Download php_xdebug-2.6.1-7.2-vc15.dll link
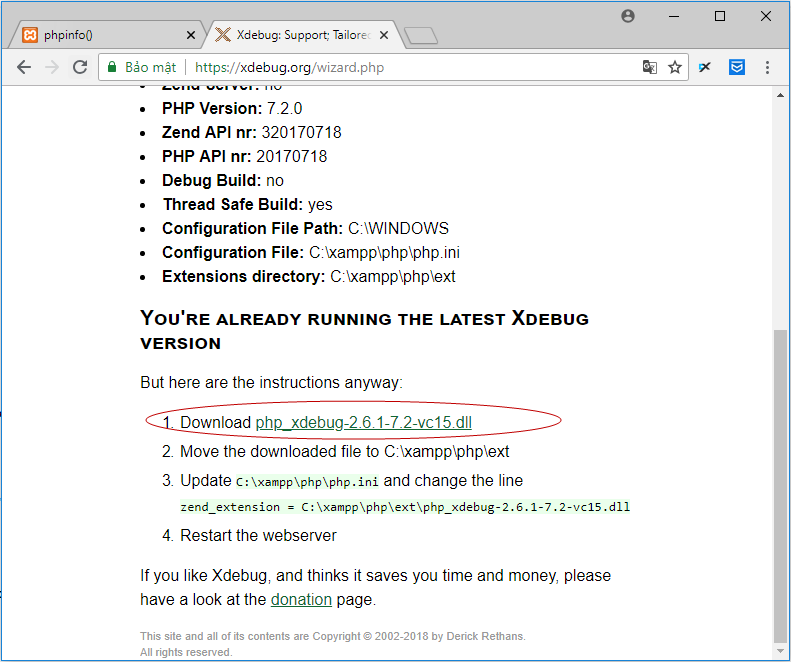Screen dimensions: 791x662 (363, 422)
